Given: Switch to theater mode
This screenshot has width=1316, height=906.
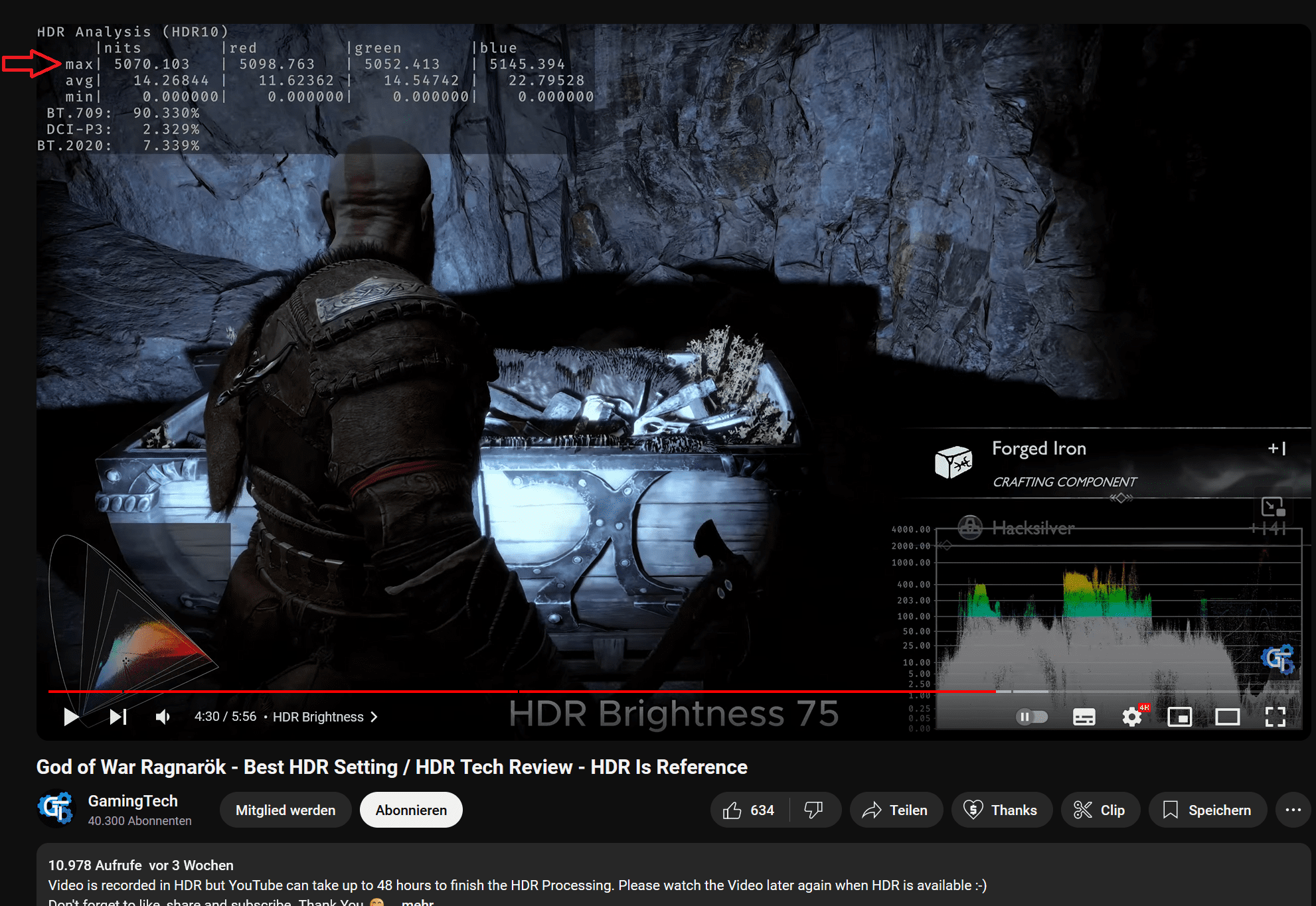Looking at the screenshot, I should click(x=1228, y=717).
